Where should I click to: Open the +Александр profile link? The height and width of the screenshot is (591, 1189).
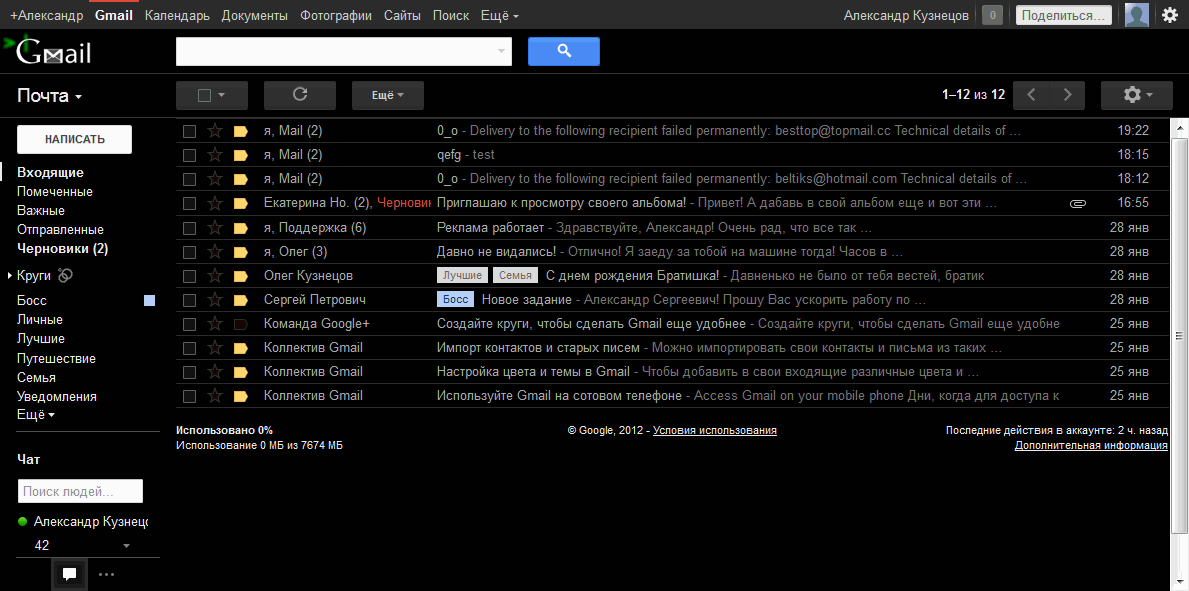[x=47, y=15]
